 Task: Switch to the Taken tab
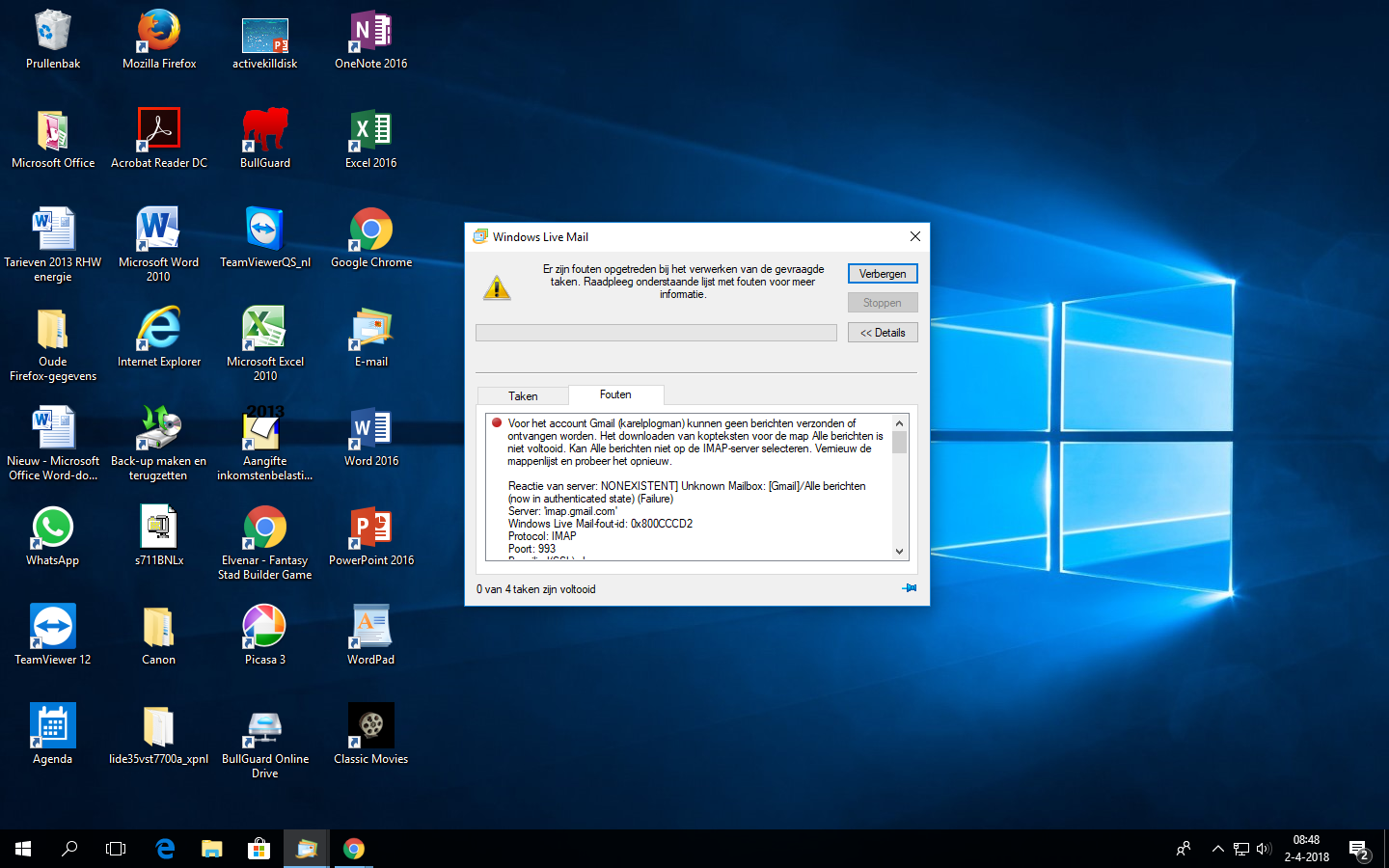pyautogui.click(x=523, y=396)
